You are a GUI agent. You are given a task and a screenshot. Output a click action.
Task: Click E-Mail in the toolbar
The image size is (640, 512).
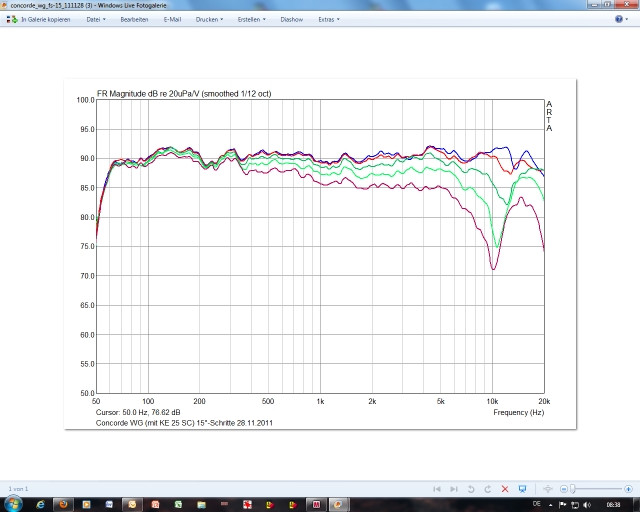coord(172,19)
